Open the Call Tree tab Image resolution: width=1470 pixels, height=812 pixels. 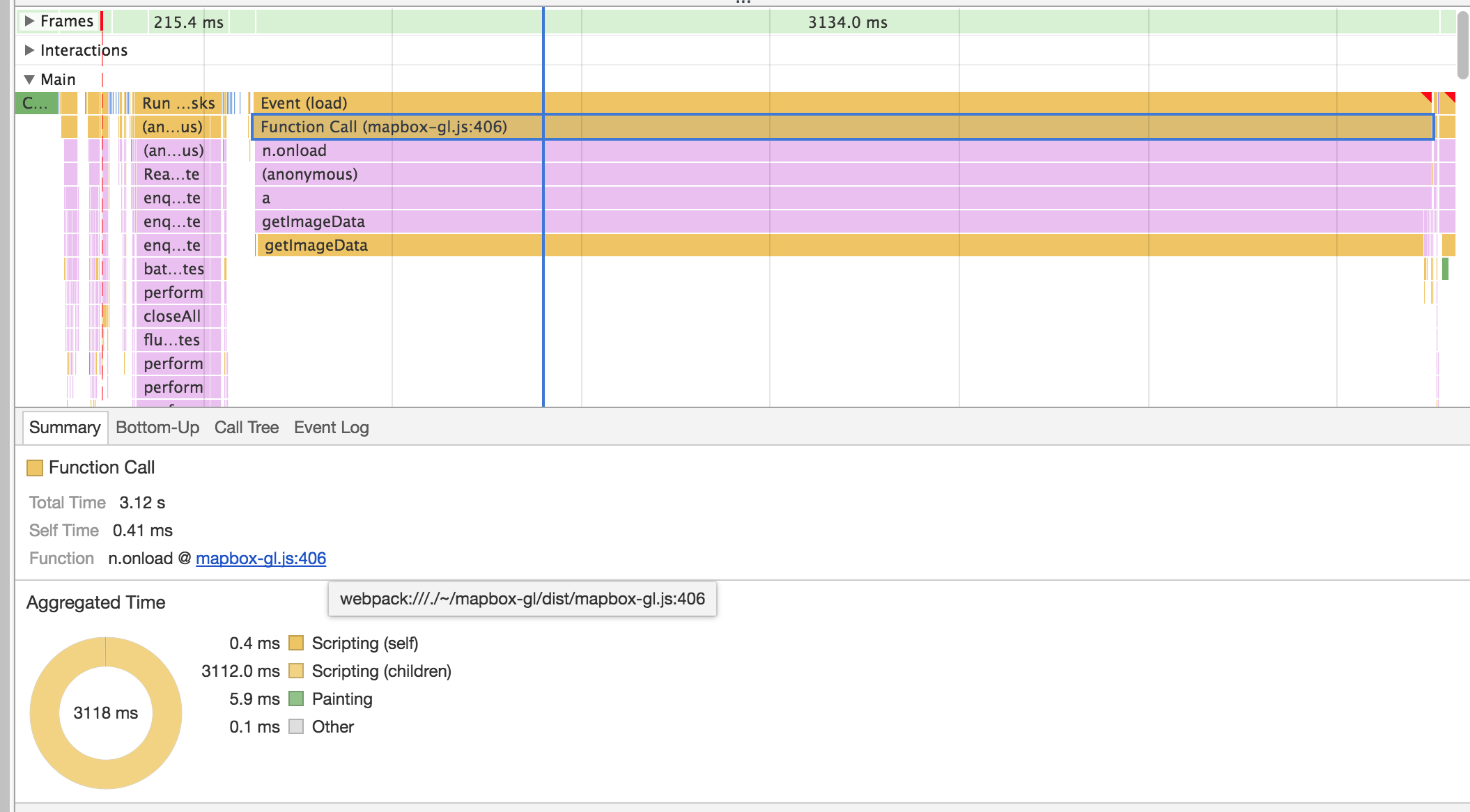[247, 427]
